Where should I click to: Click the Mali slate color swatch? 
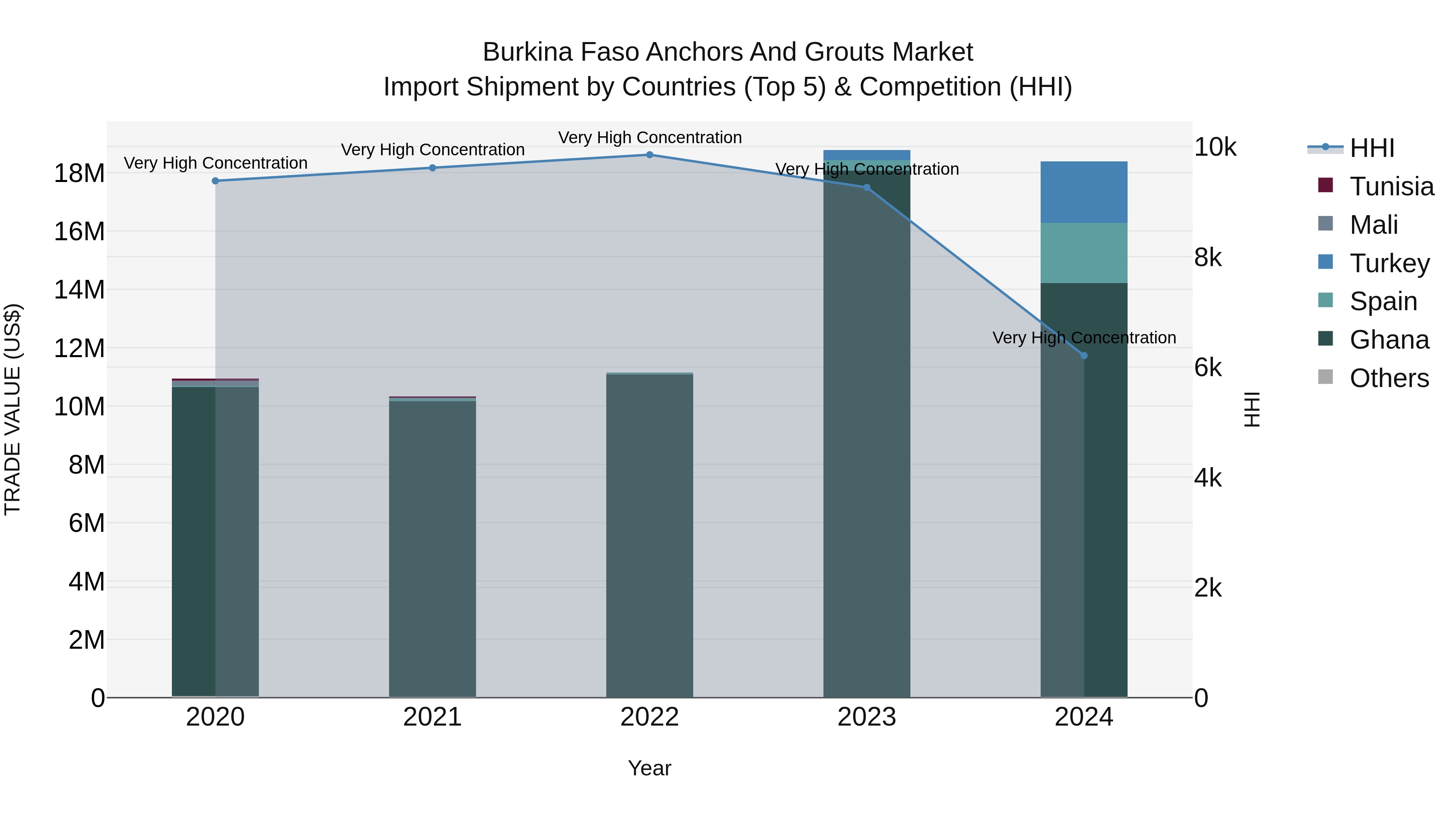click(1325, 223)
